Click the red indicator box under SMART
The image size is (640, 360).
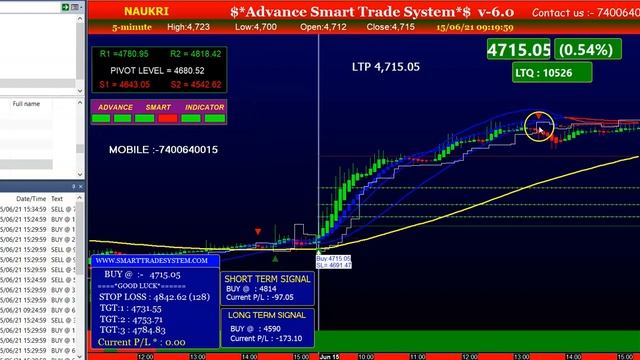[168, 119]
